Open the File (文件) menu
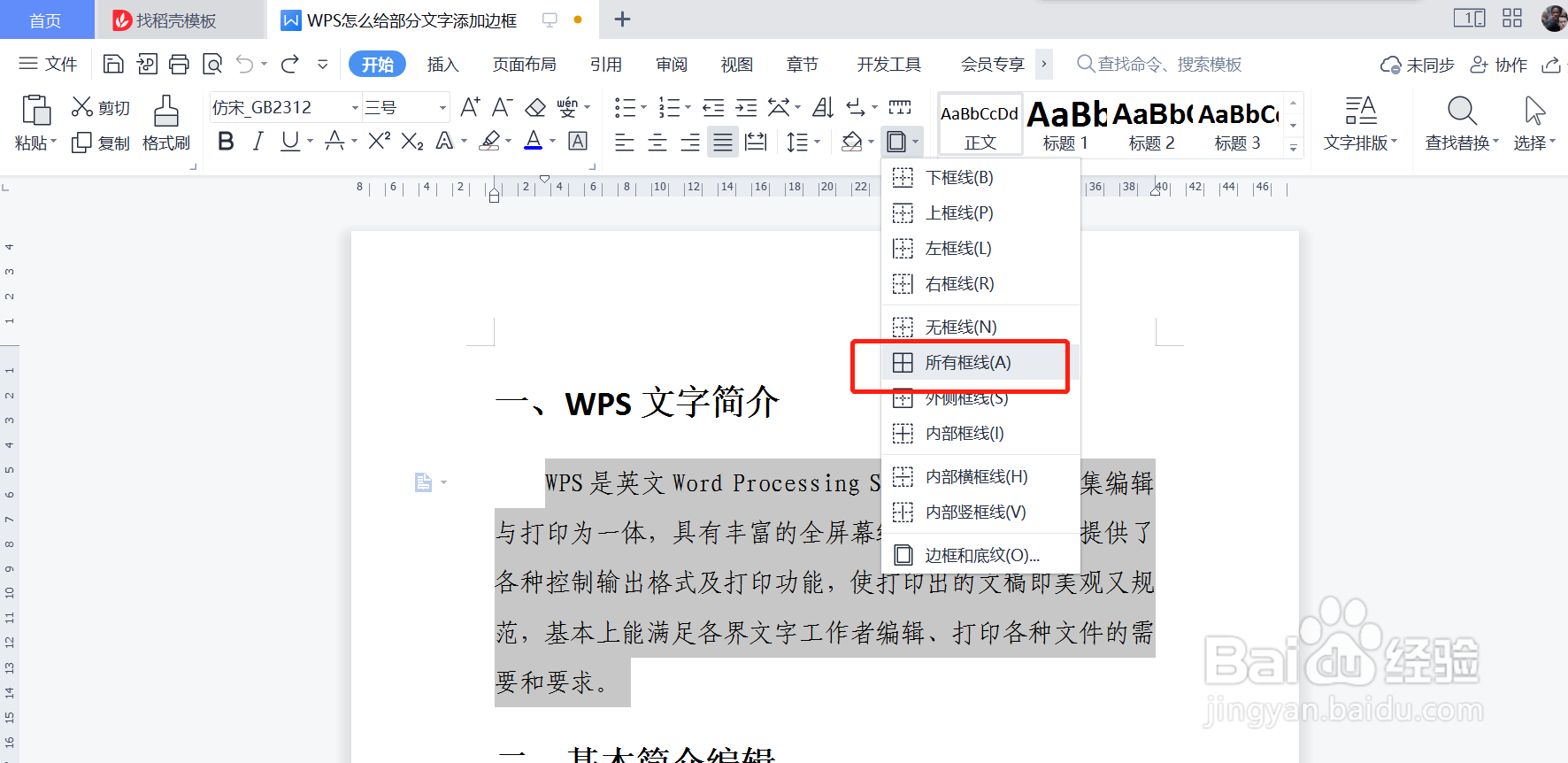Image resolution: width=1568 pixels, height=763 pixels. coord(48,64)
